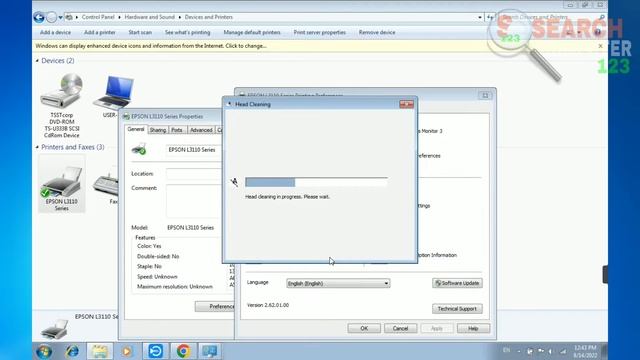Launch Internet Explorer from taskbar

coord(72,351)
